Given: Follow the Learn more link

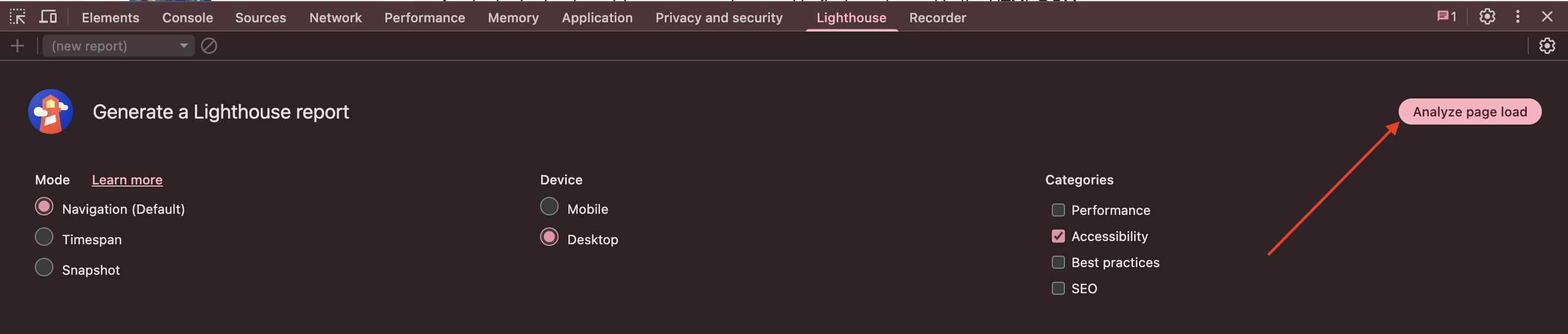Looking at the screenshot, I should tap(127, 180).
